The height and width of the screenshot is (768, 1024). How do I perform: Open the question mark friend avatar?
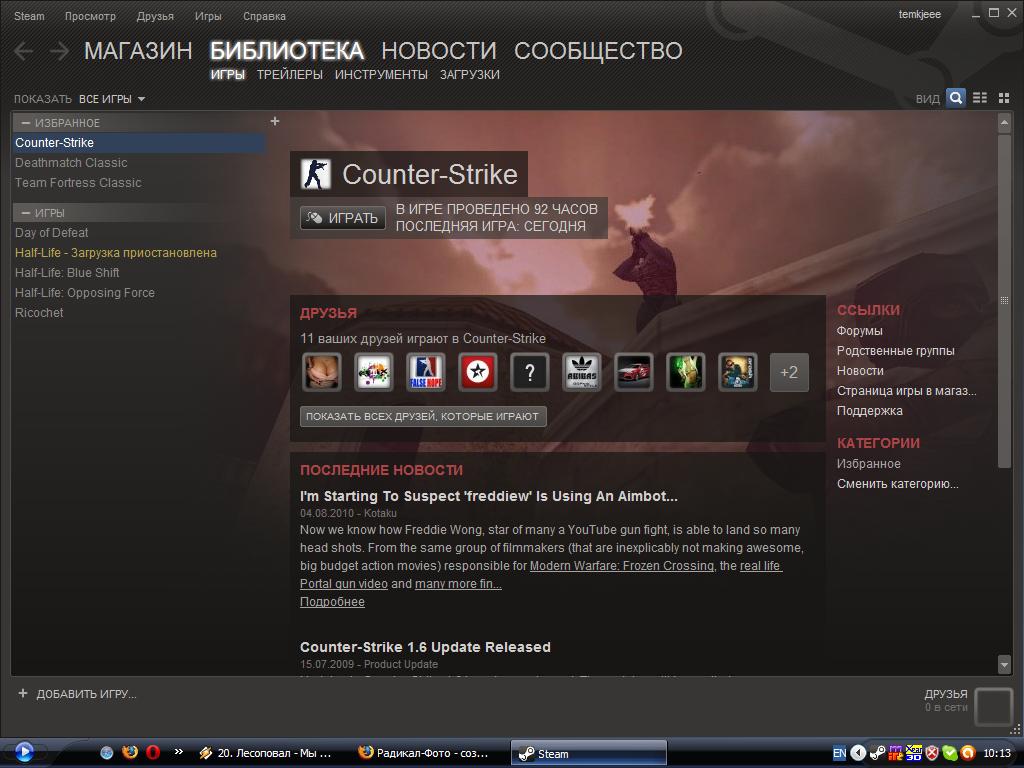[530, 372]
